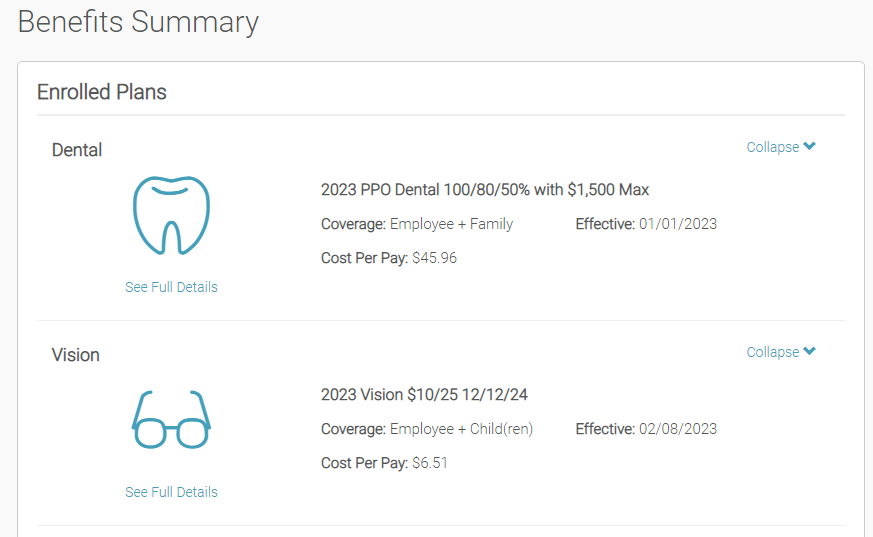Click Dental effective date 01/01/2023
The width and height of the screenshot is (873, 537).
point(678,224)
